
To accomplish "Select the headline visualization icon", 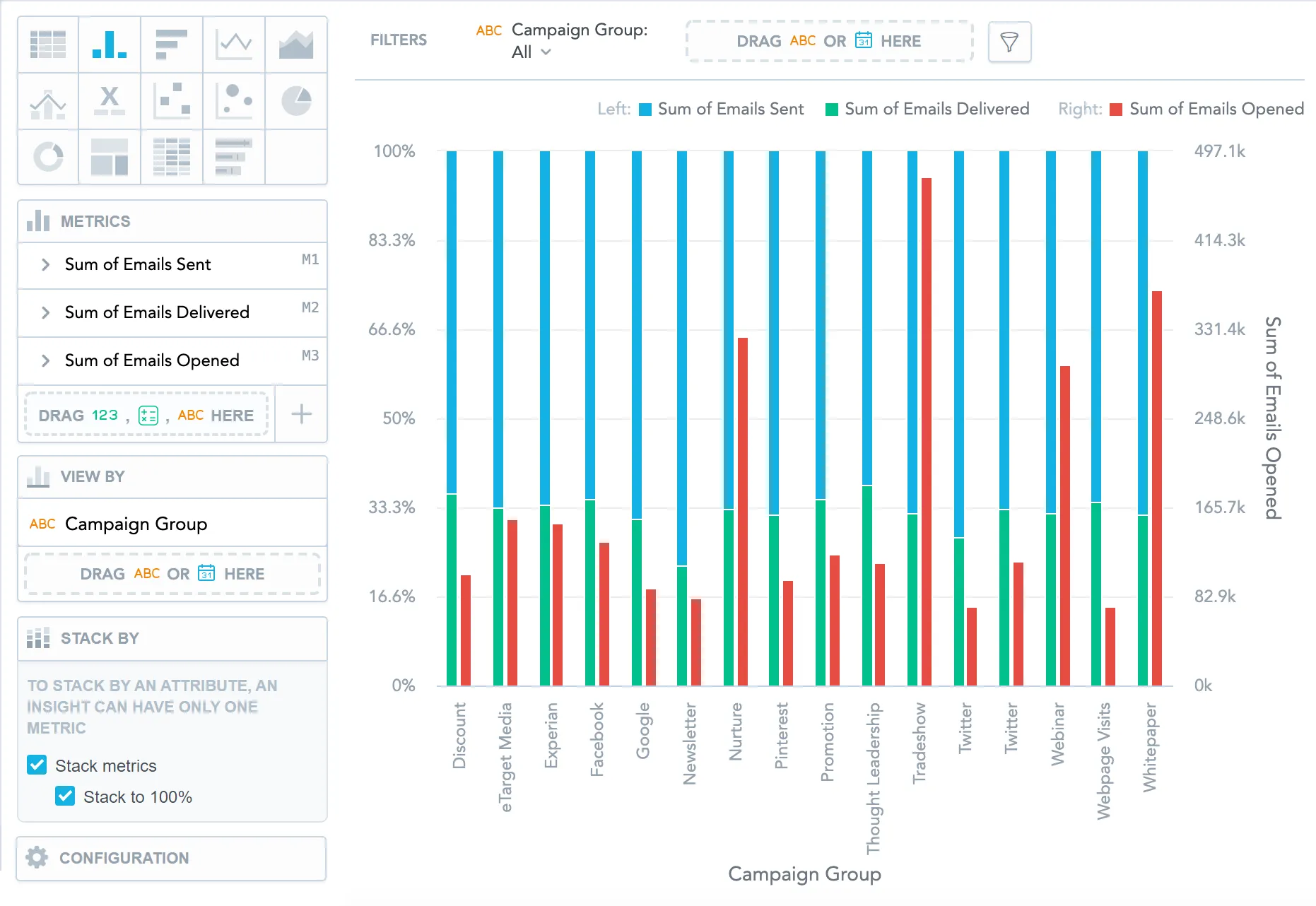I will pos(110,101).
